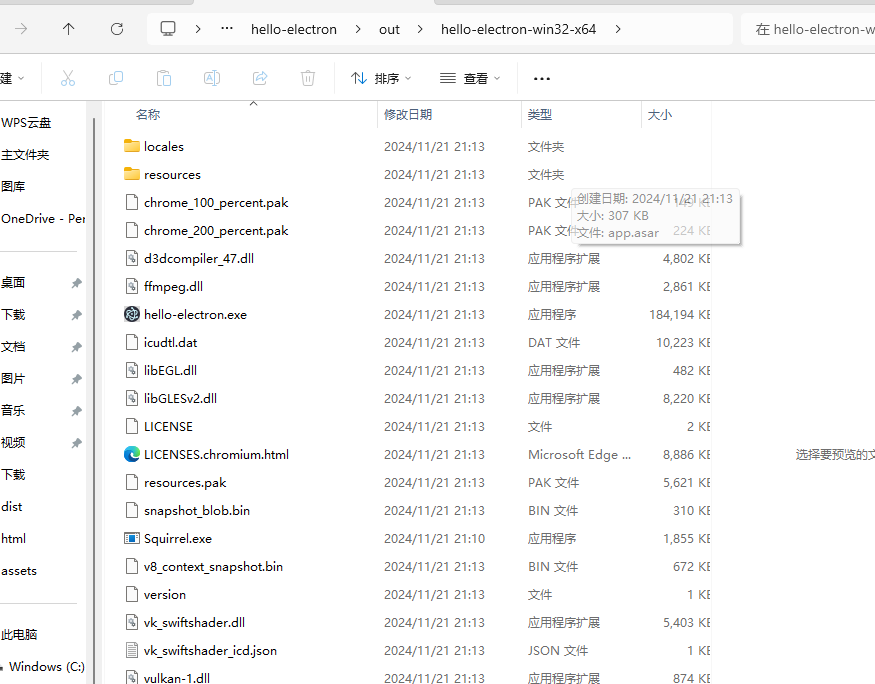Screen dimensions: 875x684
Task: Click the Up one level arrow
Action: coord(69,29)
